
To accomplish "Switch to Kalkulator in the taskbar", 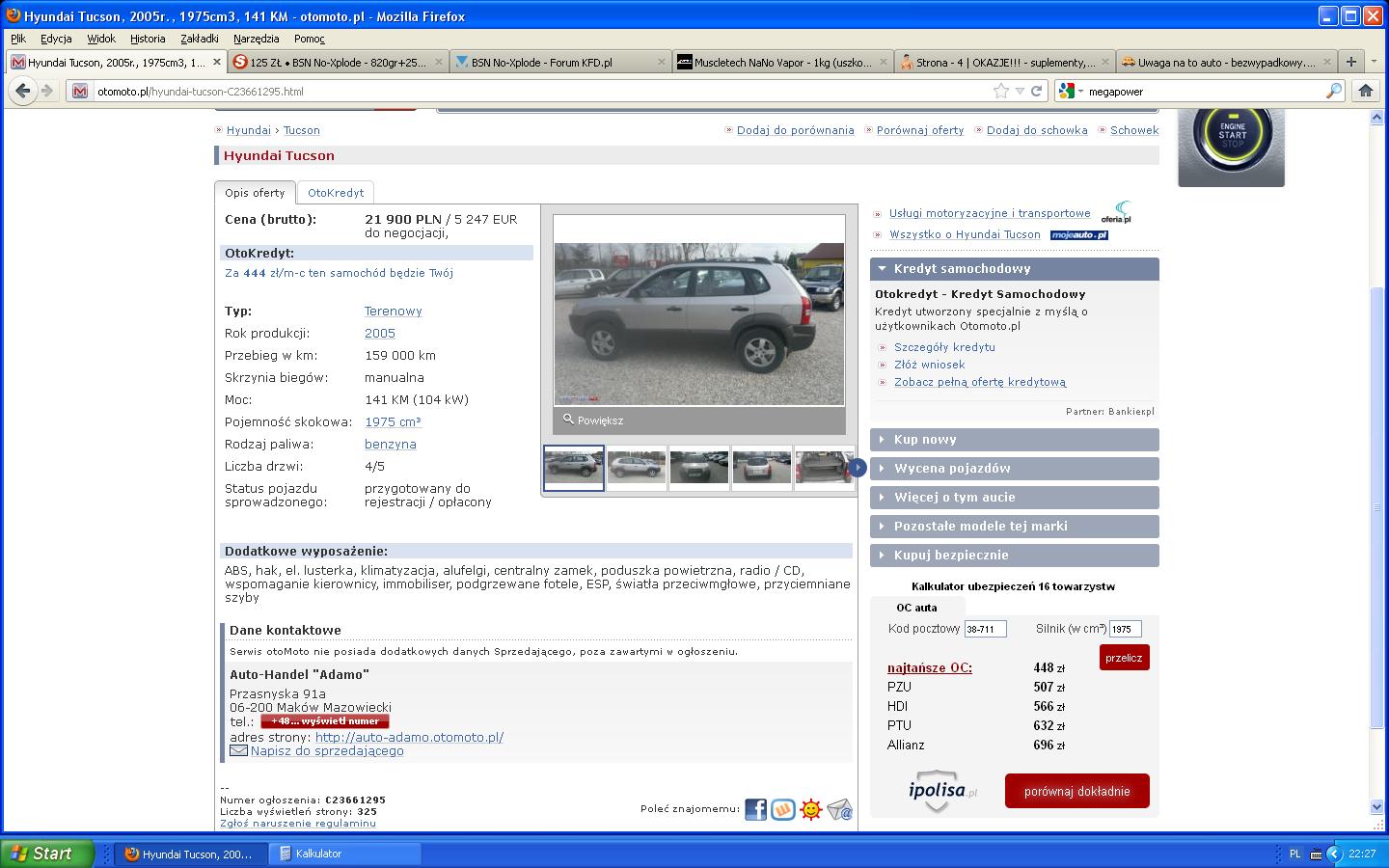I will click(345, 854).
